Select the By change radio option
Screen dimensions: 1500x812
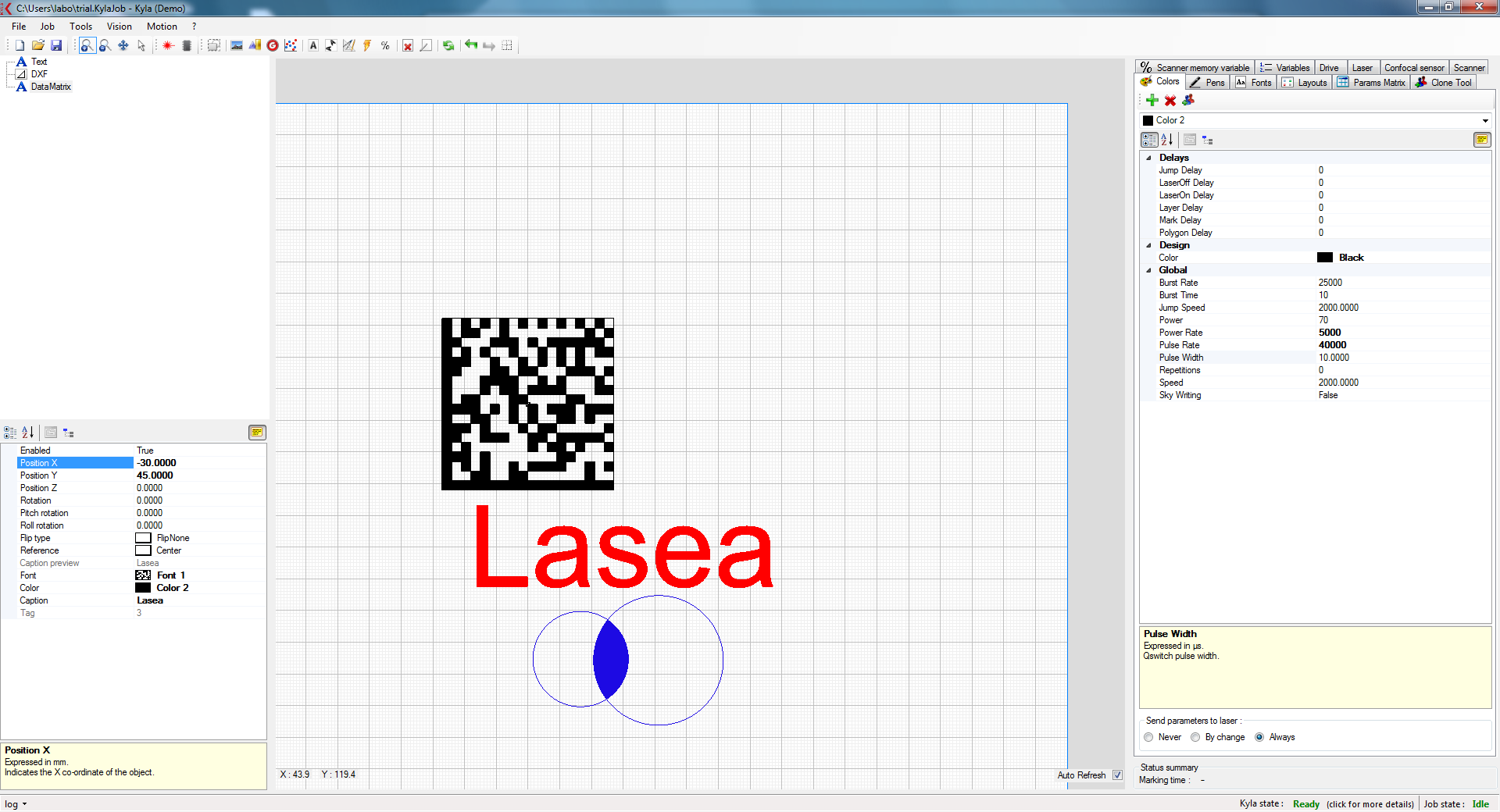pyautogui.click(x=1195, y=737)
